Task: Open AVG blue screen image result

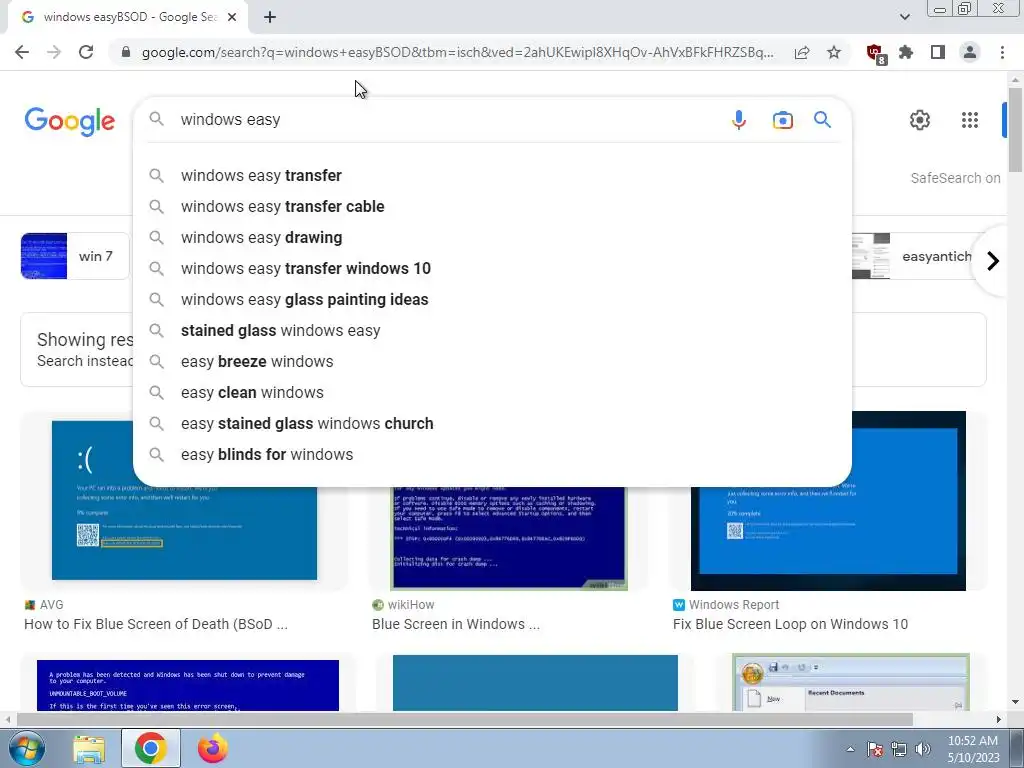Action: 184,500
